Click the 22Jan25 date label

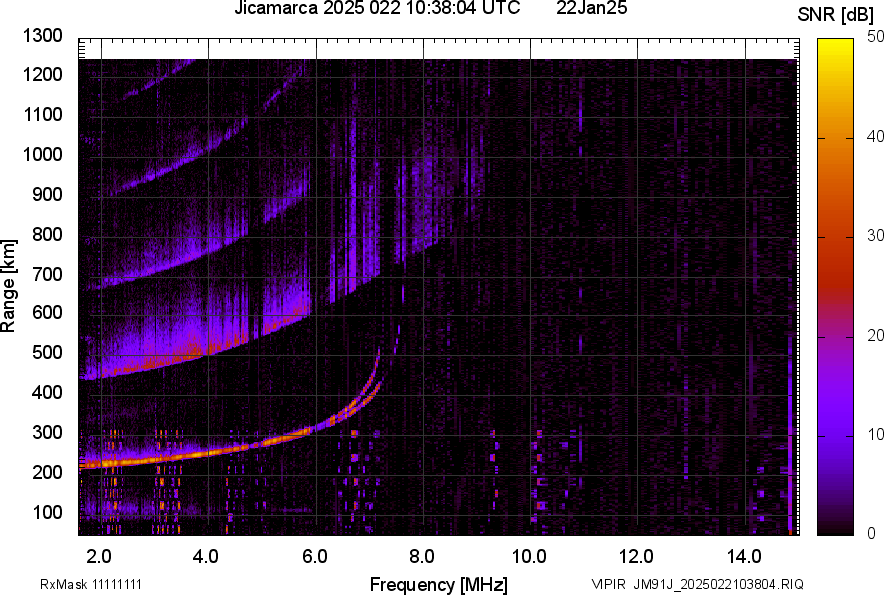592,9
